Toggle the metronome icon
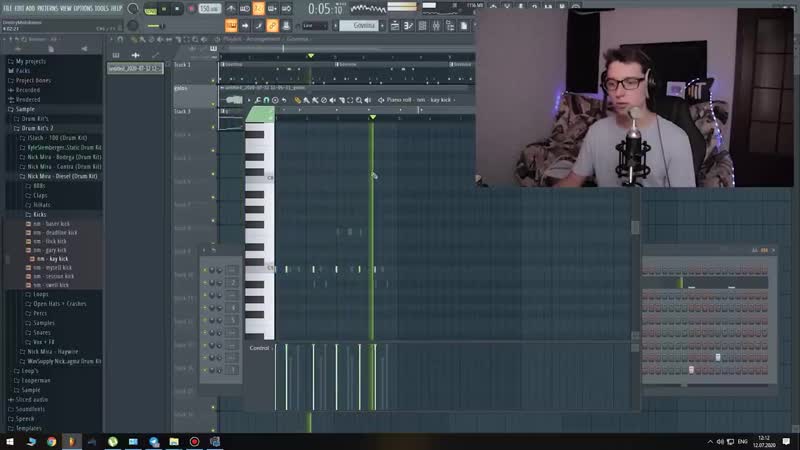This screenshot has height=450, width=800. point(231,8)
